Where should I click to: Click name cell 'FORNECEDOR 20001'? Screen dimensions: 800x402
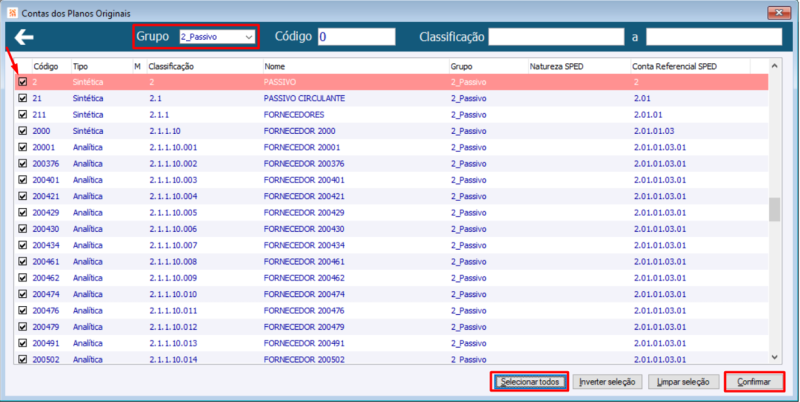(x=302, y=147)
